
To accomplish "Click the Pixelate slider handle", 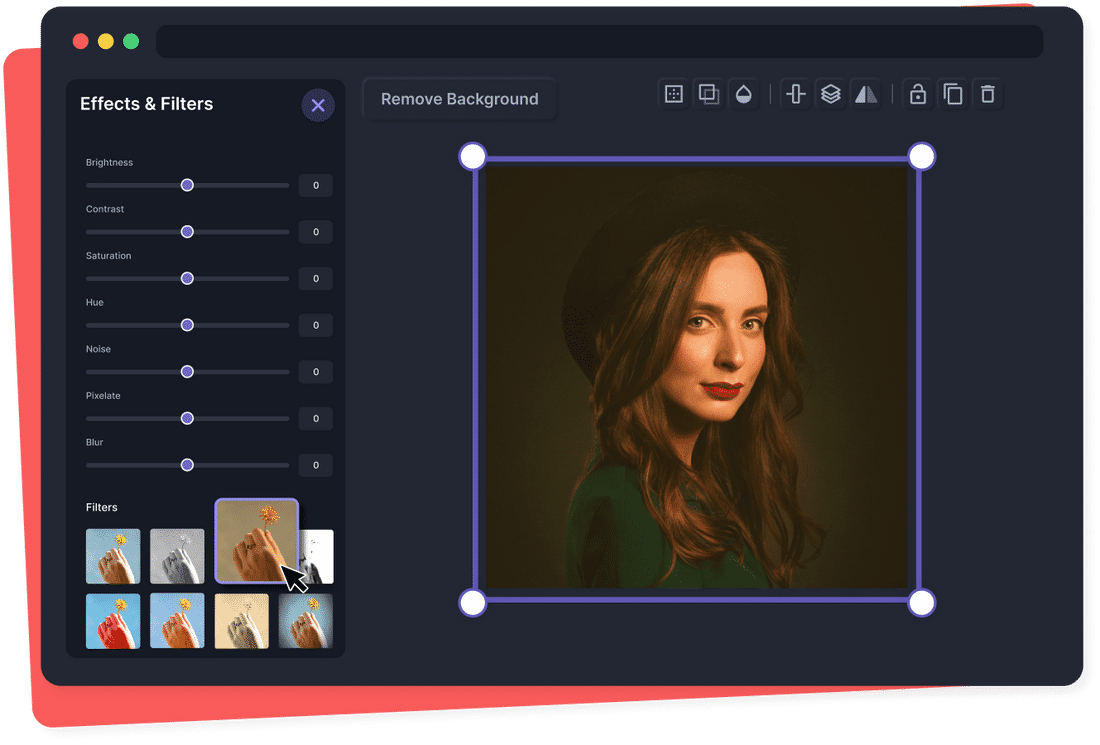I will 187,418.
